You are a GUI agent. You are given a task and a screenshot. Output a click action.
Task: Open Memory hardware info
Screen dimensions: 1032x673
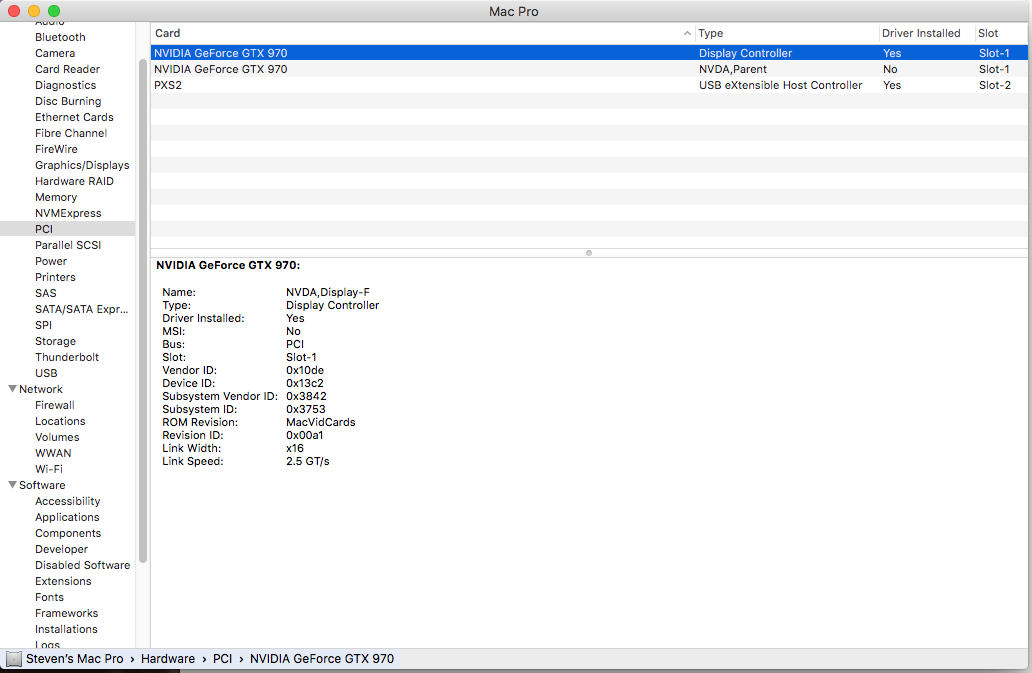(56, 197)
